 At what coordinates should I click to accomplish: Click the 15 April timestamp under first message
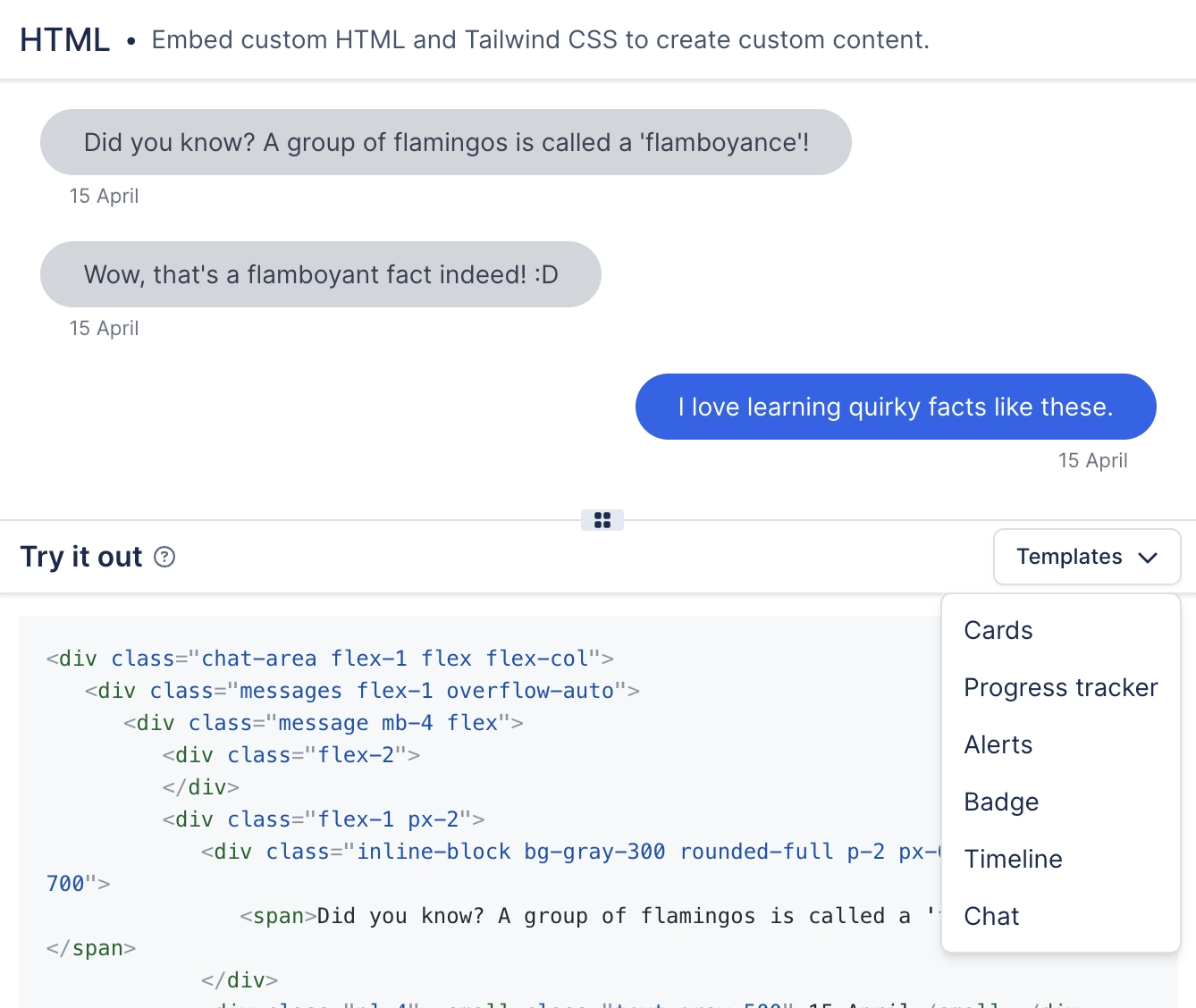(104, 196)
